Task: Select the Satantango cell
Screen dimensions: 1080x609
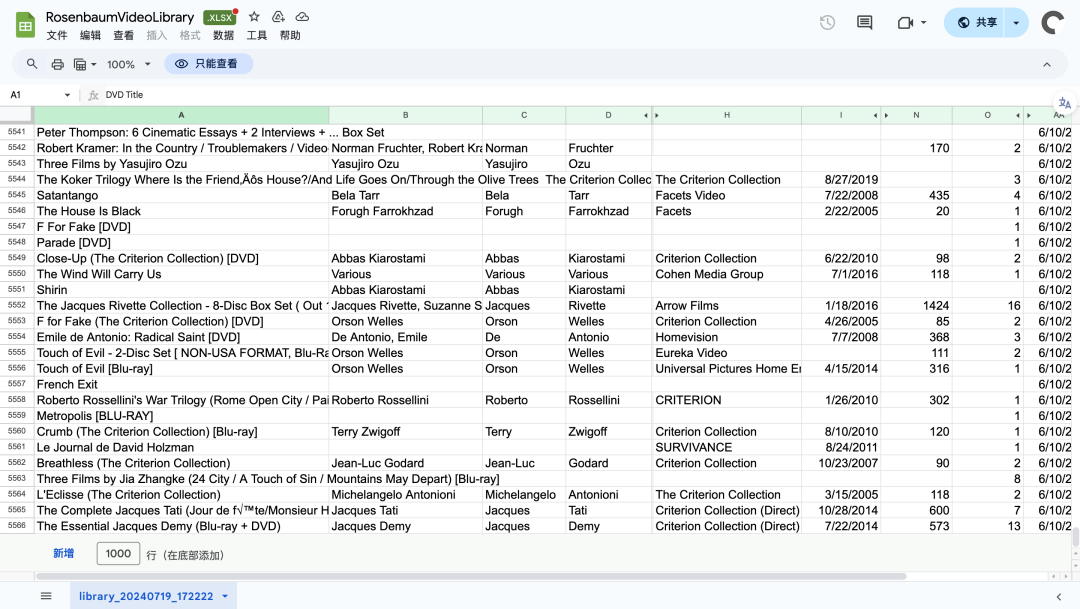Action: point(181,196)
